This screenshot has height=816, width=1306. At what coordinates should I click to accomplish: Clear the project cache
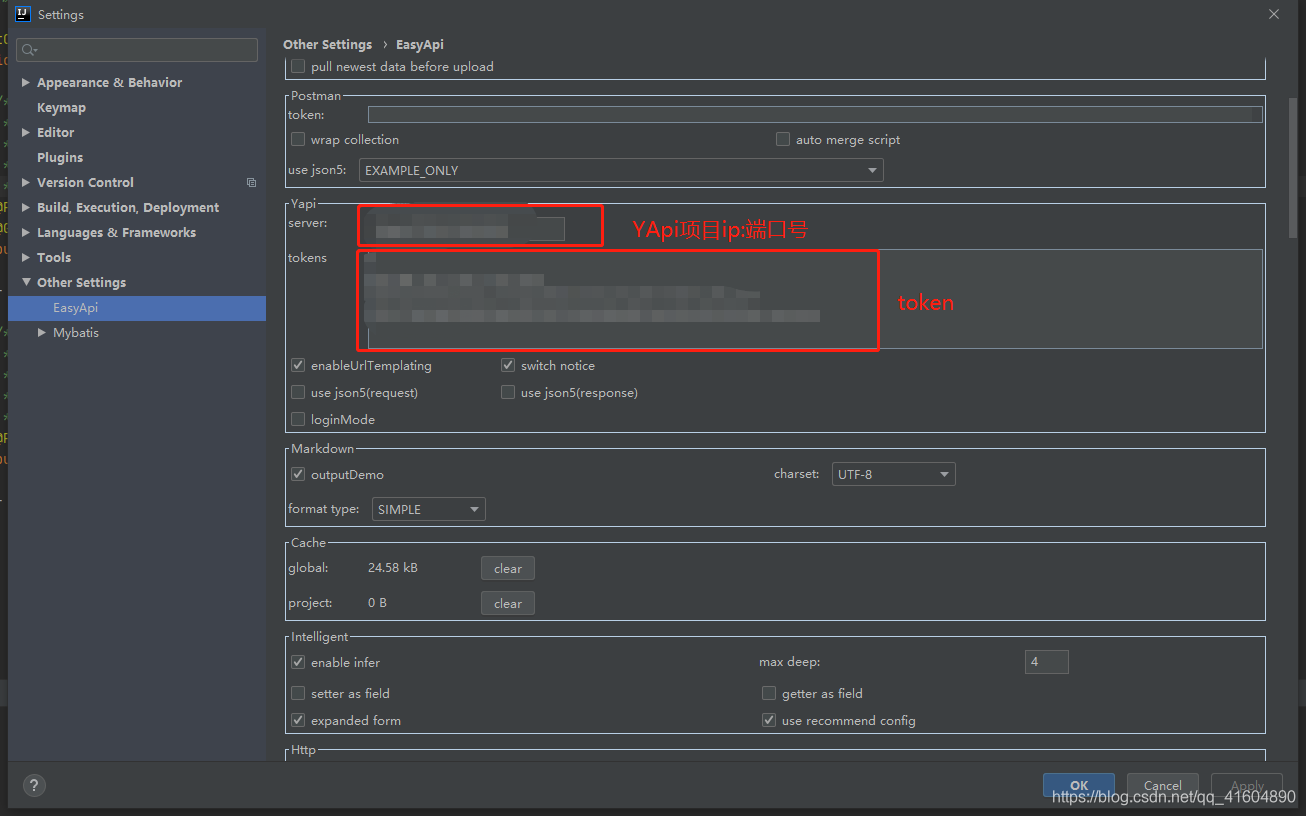point(508,604)
